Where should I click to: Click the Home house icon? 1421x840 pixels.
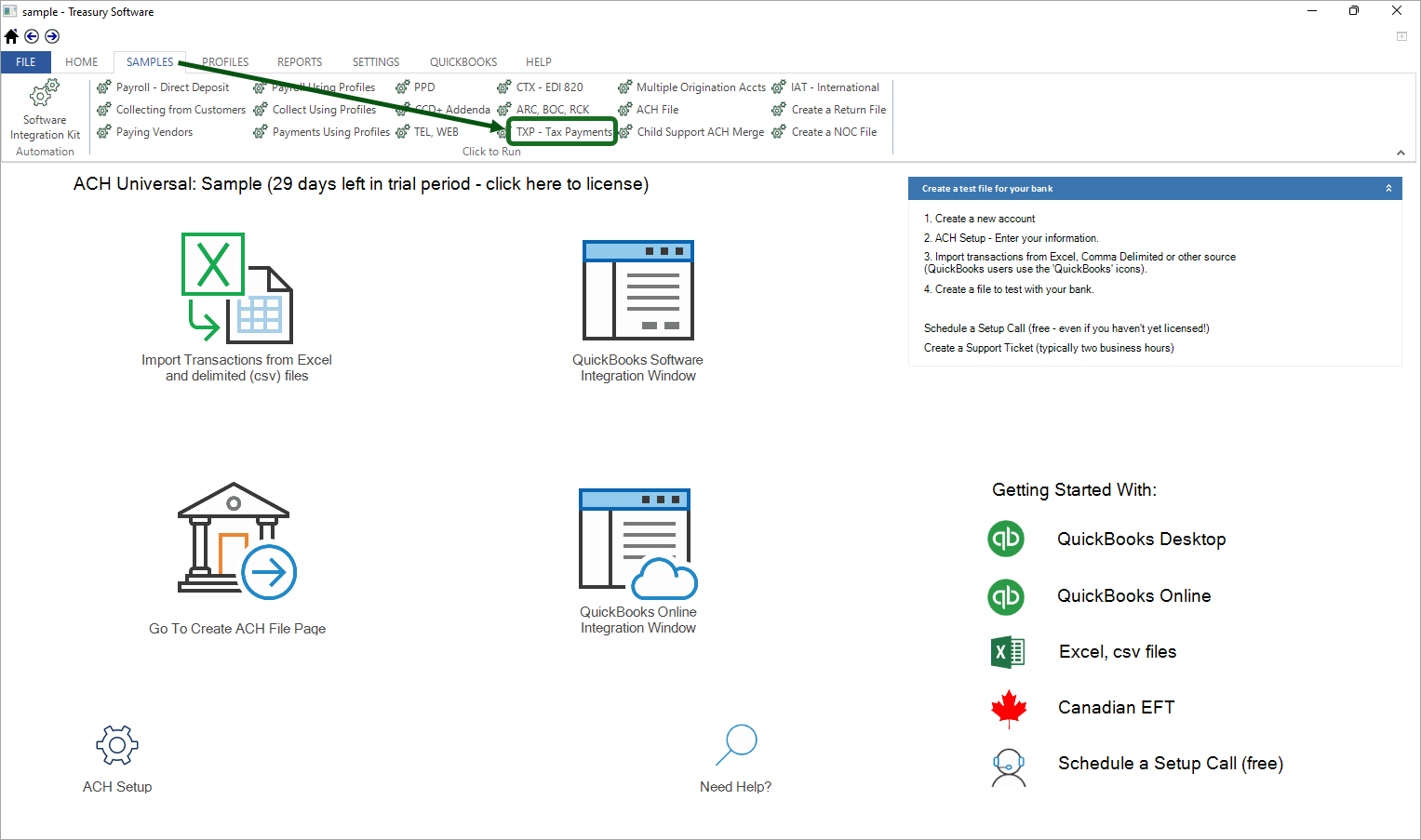coord(11,36)
